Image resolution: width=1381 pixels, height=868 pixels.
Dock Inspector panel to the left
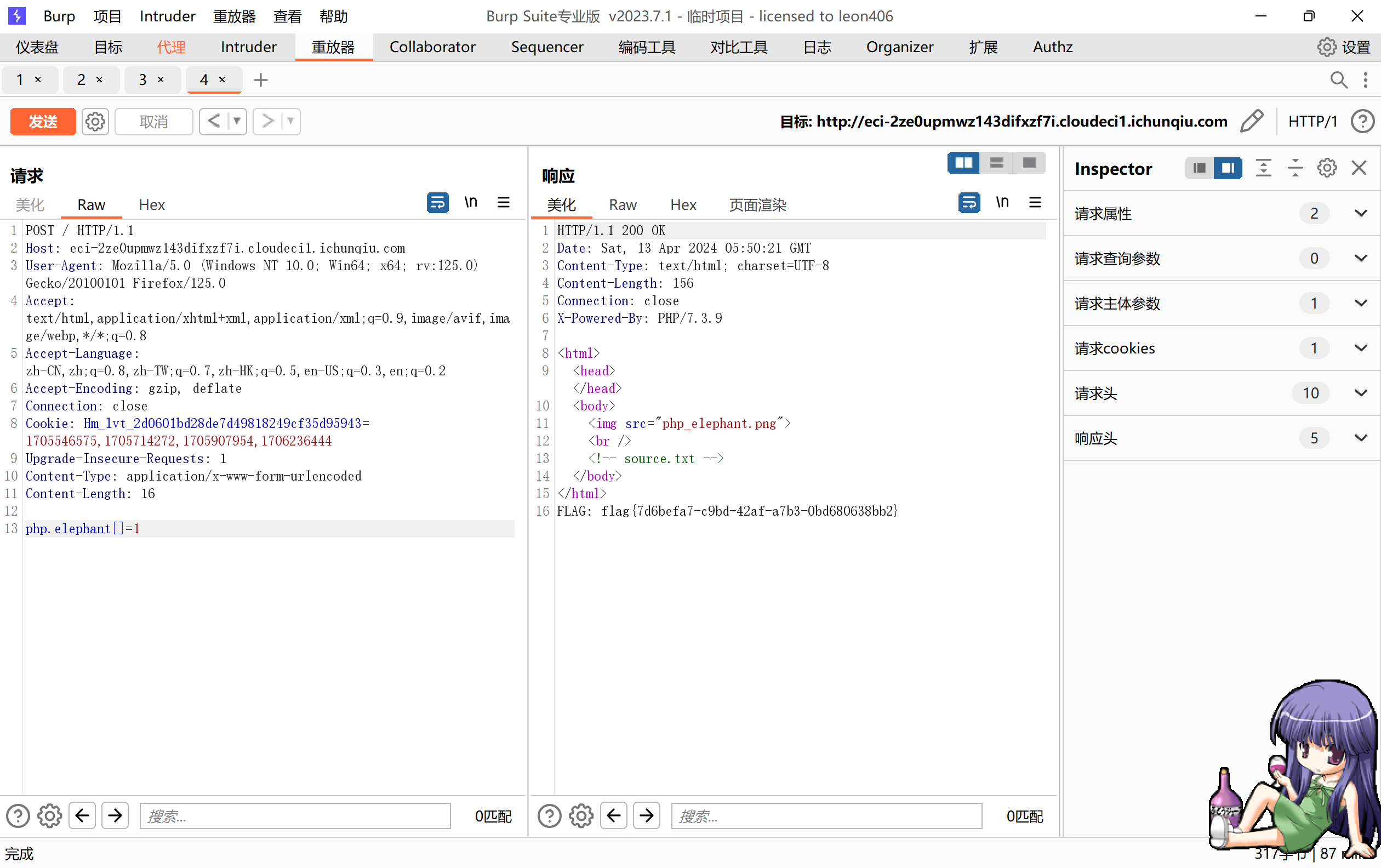point(1199,168)
